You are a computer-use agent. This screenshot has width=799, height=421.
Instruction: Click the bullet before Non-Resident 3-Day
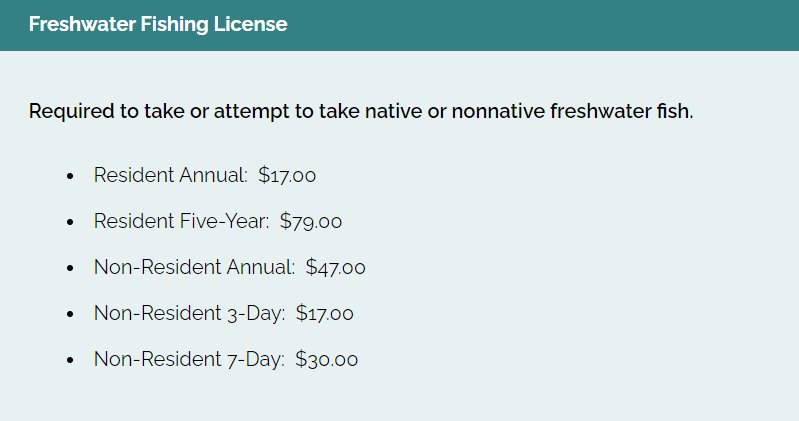70,314
